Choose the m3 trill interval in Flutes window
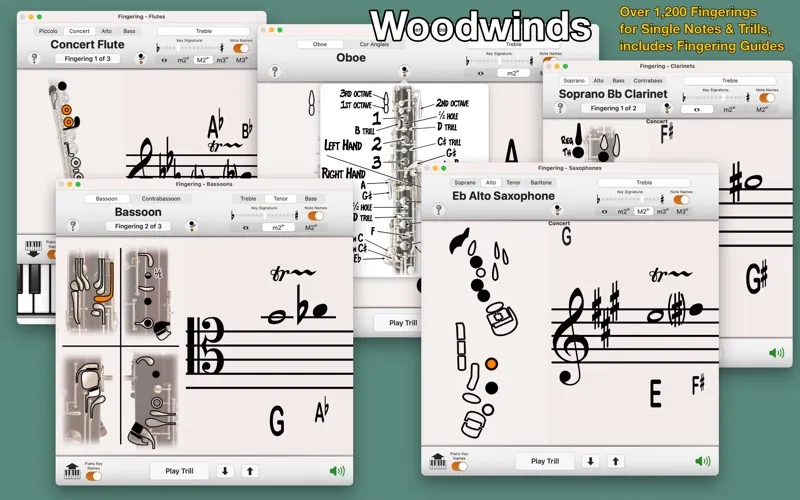Viewport: 800px width, 500px height. point(221,60)
